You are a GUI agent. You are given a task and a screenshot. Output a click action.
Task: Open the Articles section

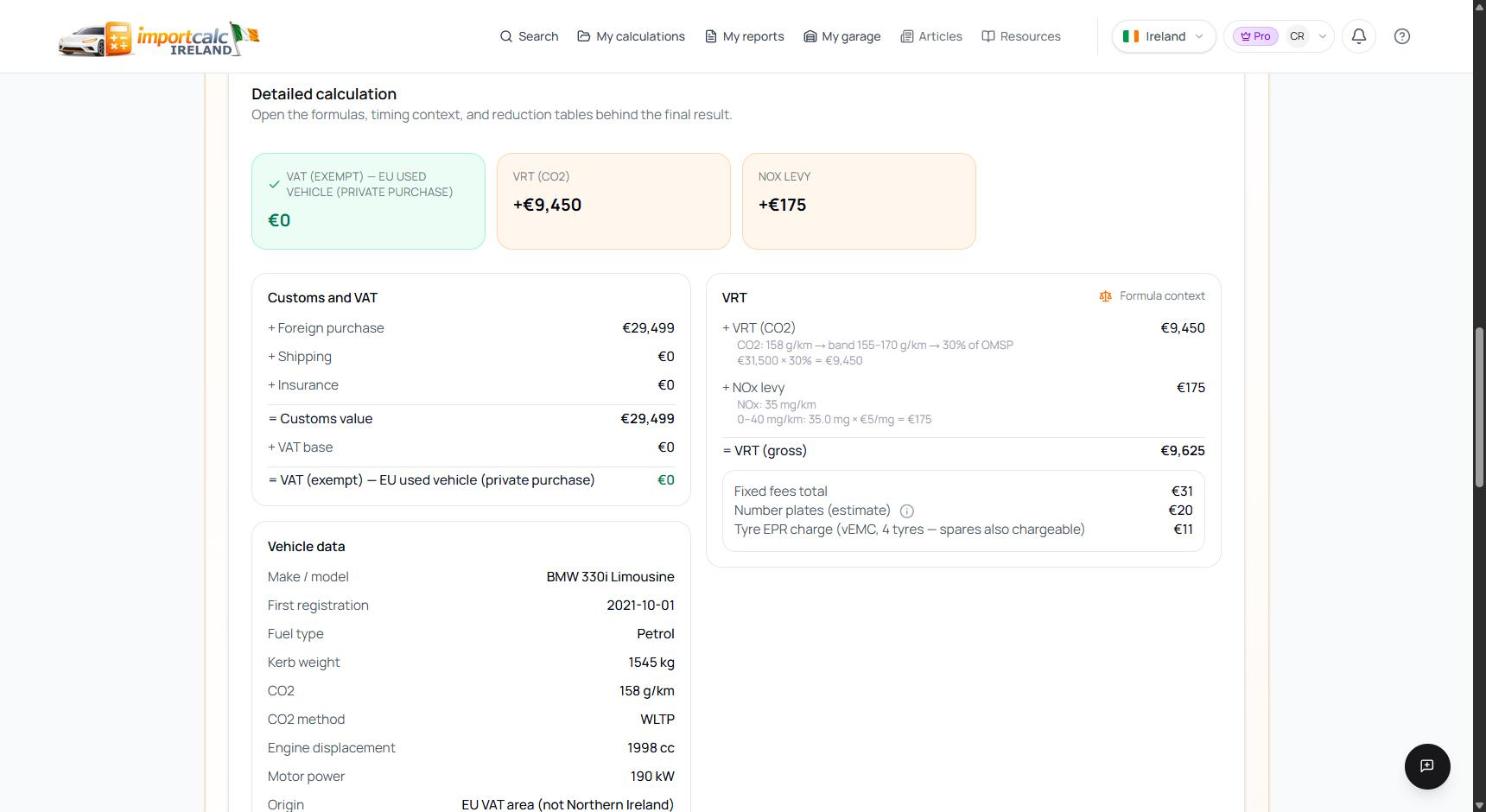point(931,36)
